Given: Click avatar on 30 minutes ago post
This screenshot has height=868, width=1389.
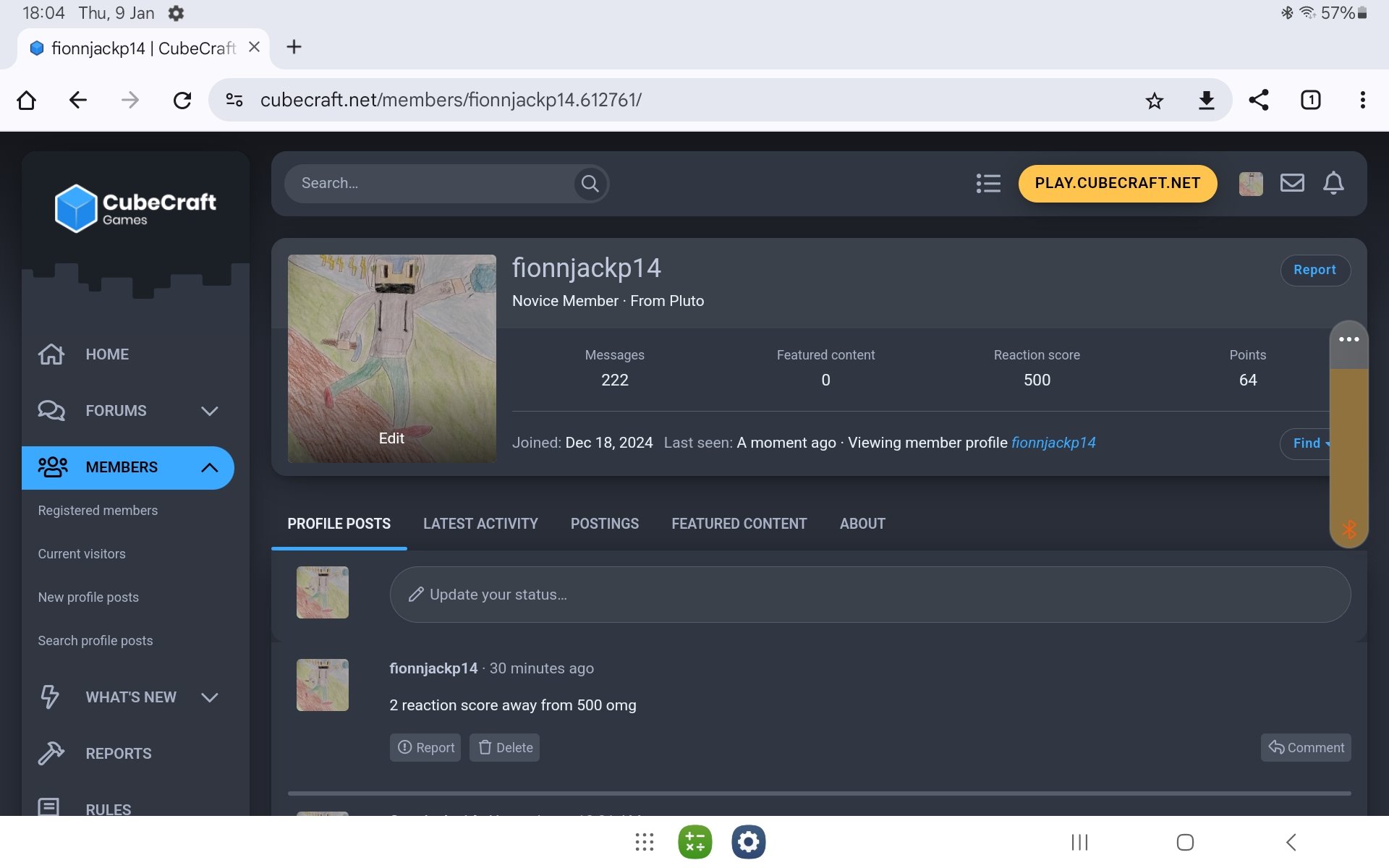Looking at the screenshot, I should pos(323,685).
